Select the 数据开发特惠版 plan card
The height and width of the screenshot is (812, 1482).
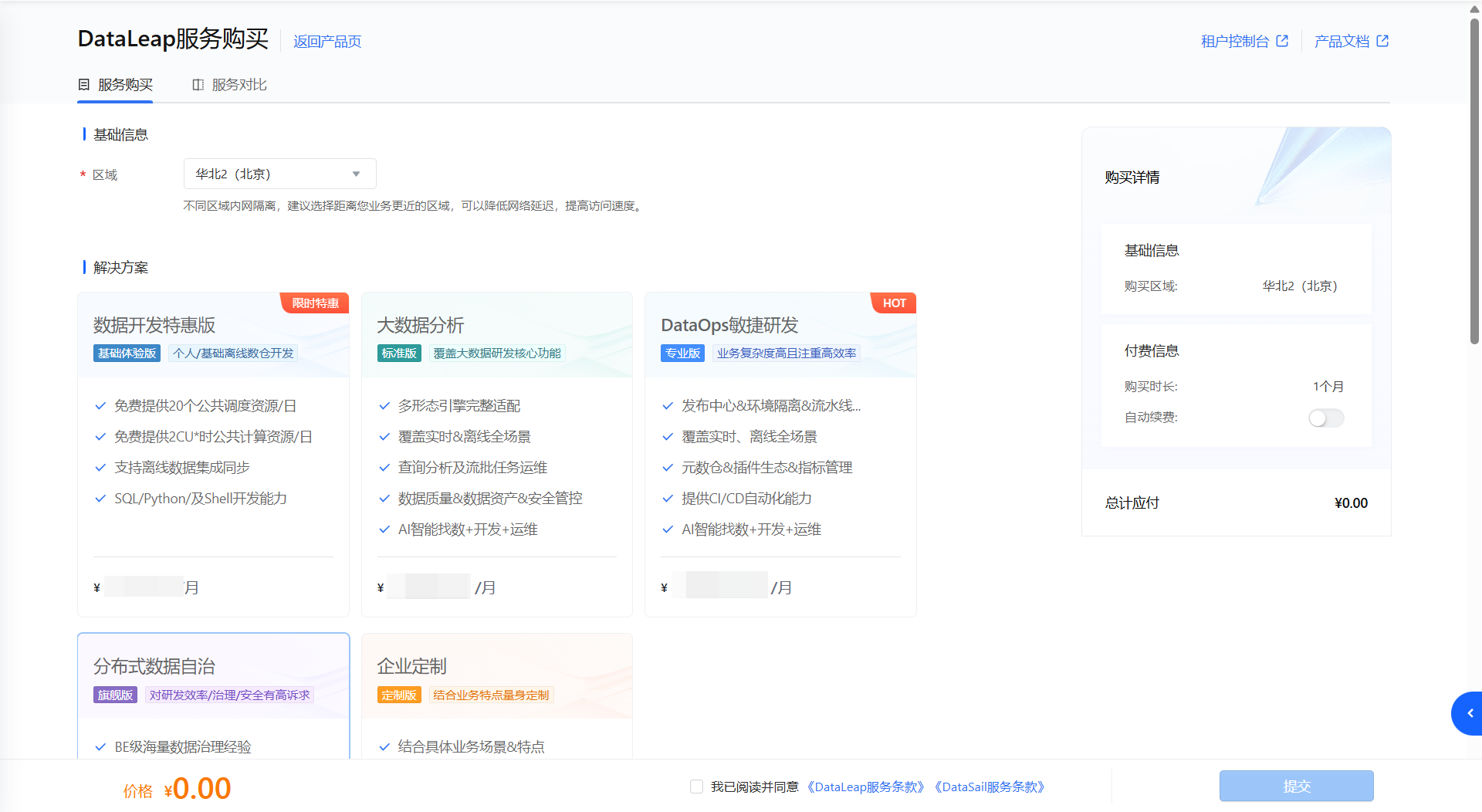coord(213,455)
